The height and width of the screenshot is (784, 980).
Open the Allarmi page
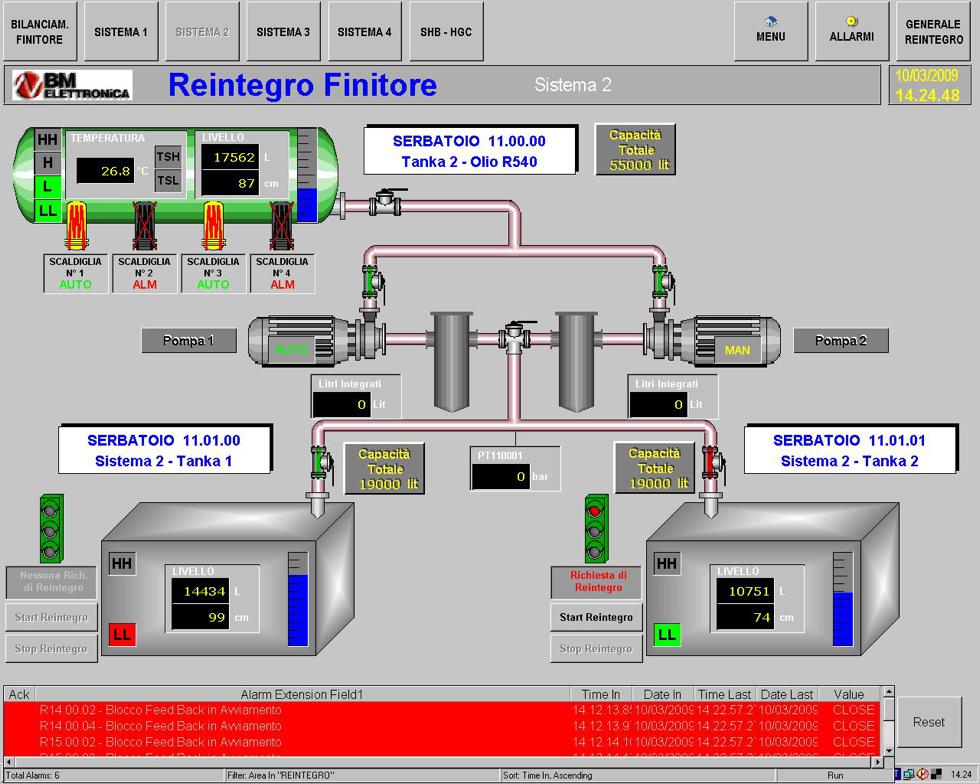(x=851, y=30)
